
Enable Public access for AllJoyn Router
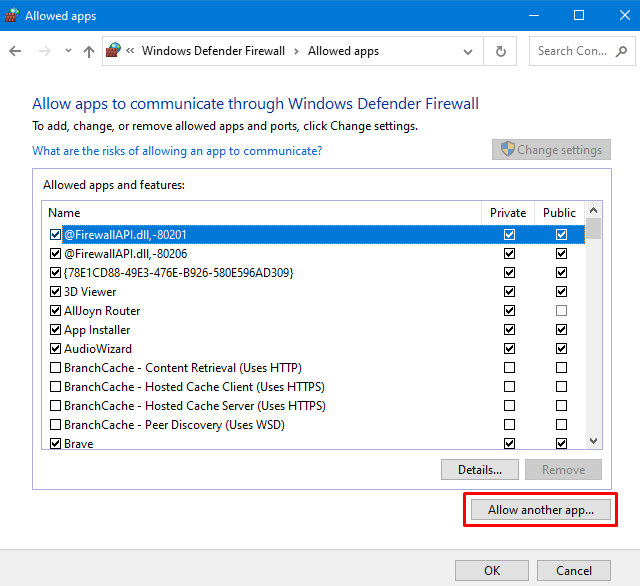(561, 311)
